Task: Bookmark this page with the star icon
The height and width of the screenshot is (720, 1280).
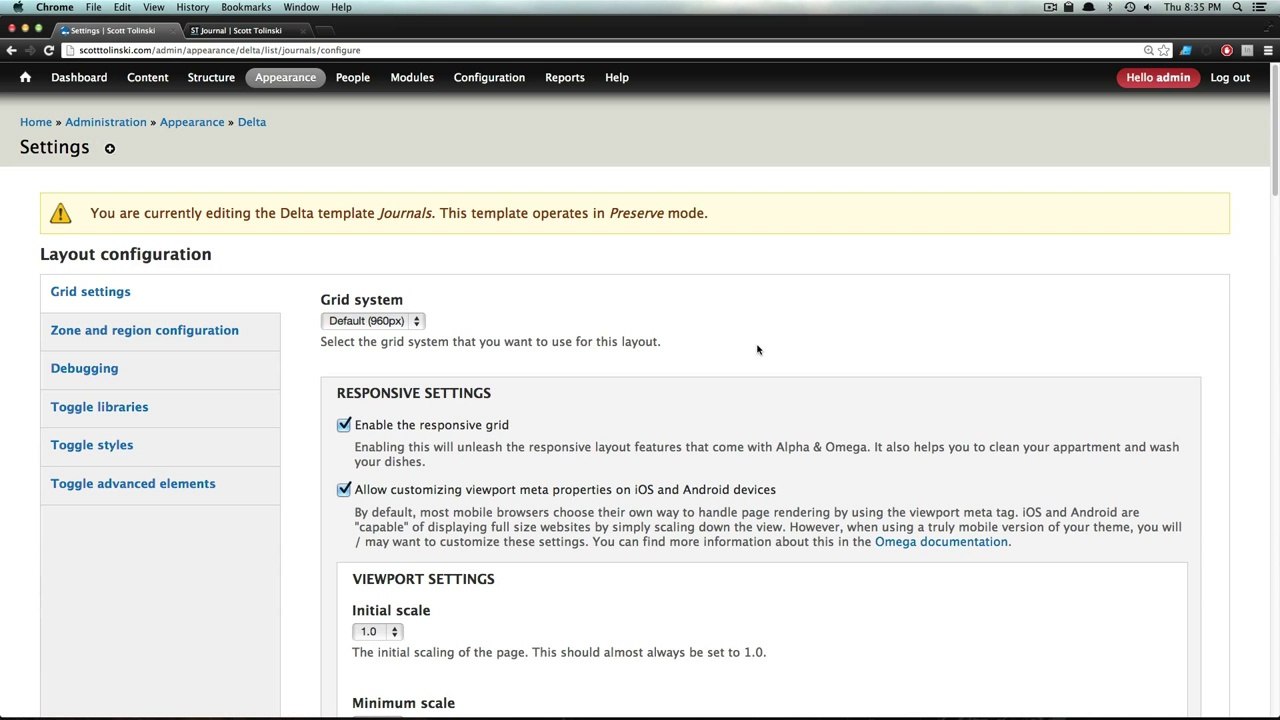Action: click(x=1164, y=50)
